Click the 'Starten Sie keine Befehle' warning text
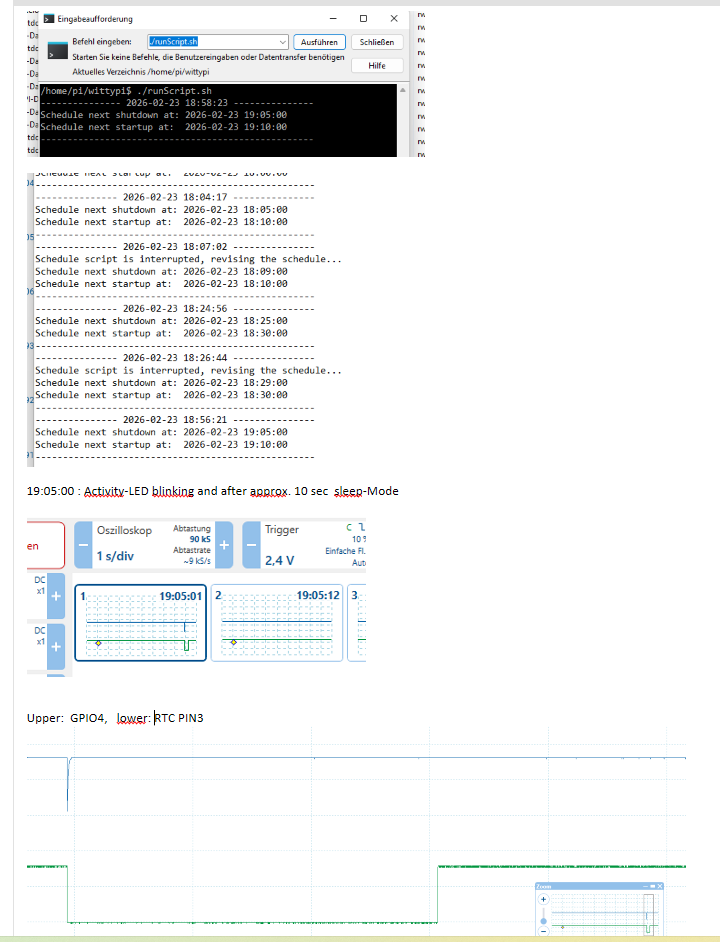This screenshot has height=942, width=720. (208, 57)
